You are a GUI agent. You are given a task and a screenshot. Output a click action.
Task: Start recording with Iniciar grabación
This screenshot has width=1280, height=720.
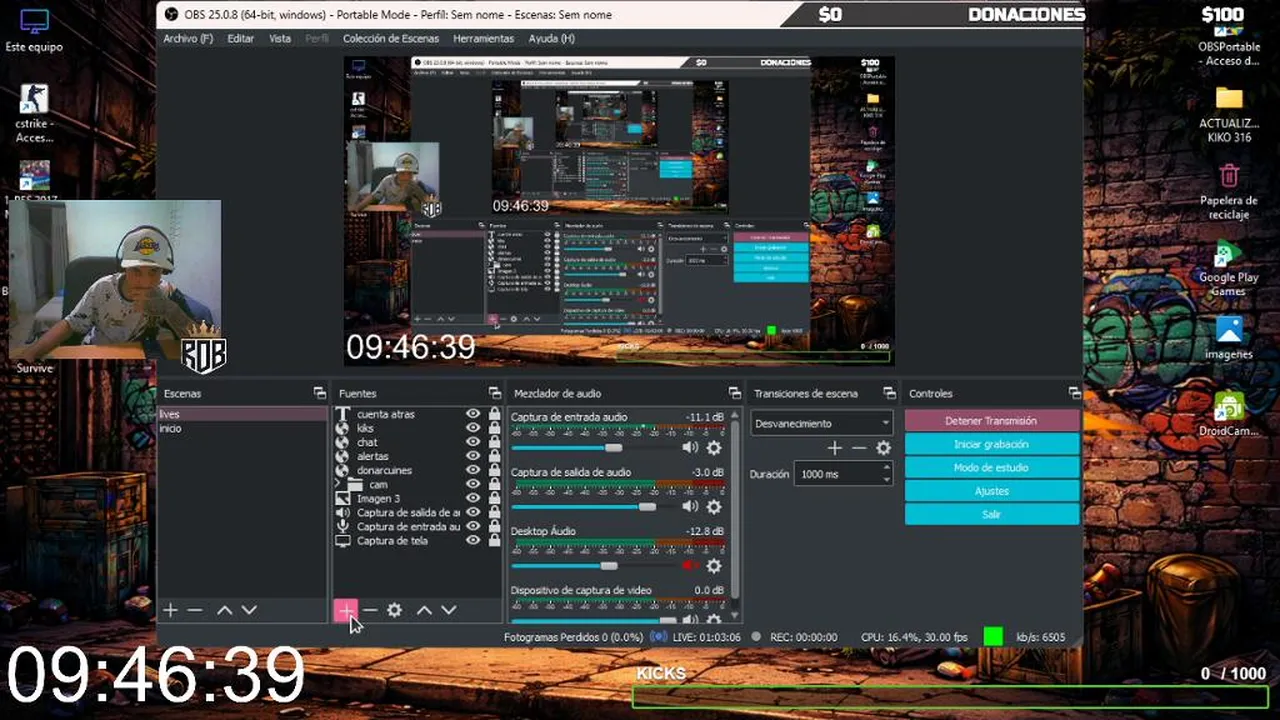pos(992,444)
